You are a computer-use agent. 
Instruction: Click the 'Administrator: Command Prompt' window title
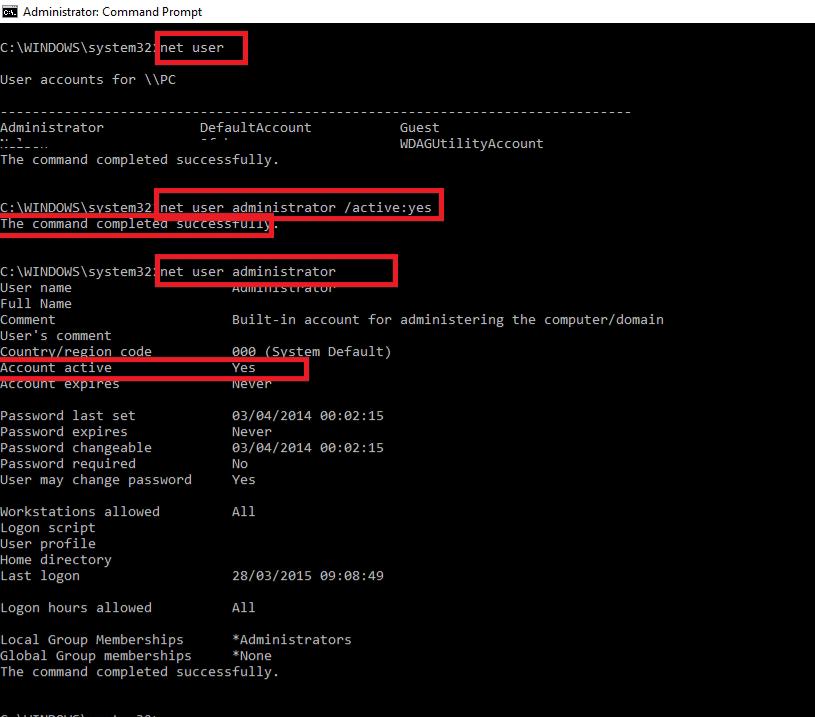(112, 11)
